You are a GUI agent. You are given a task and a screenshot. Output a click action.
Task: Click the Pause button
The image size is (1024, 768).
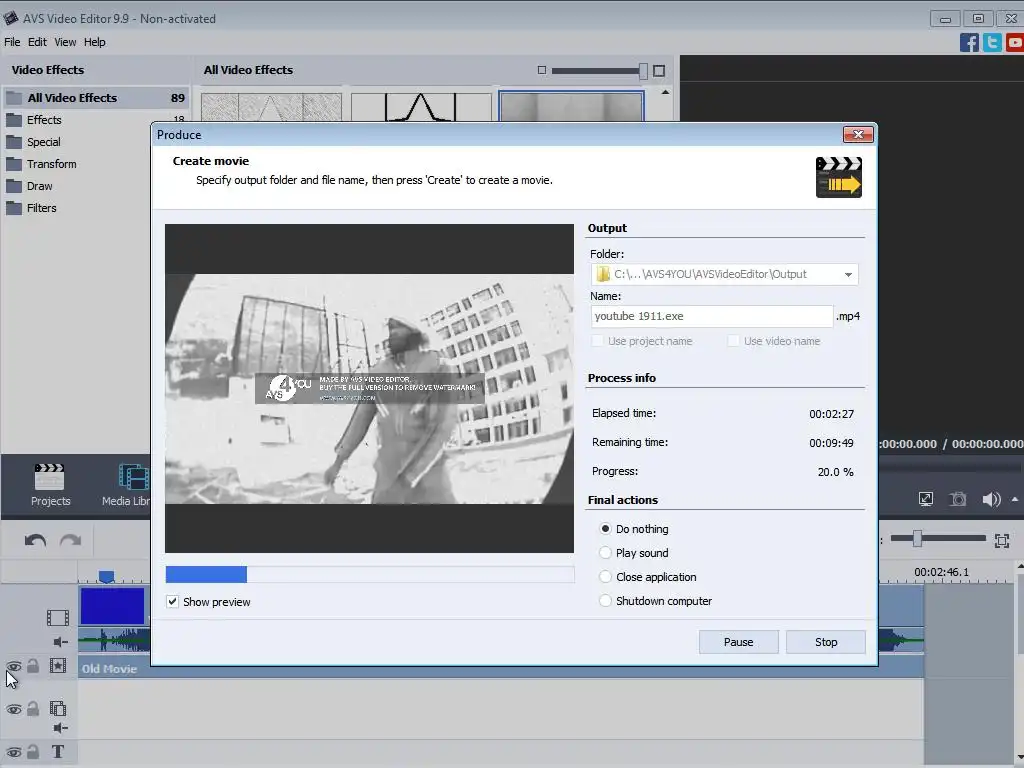(x=738, y=642)
